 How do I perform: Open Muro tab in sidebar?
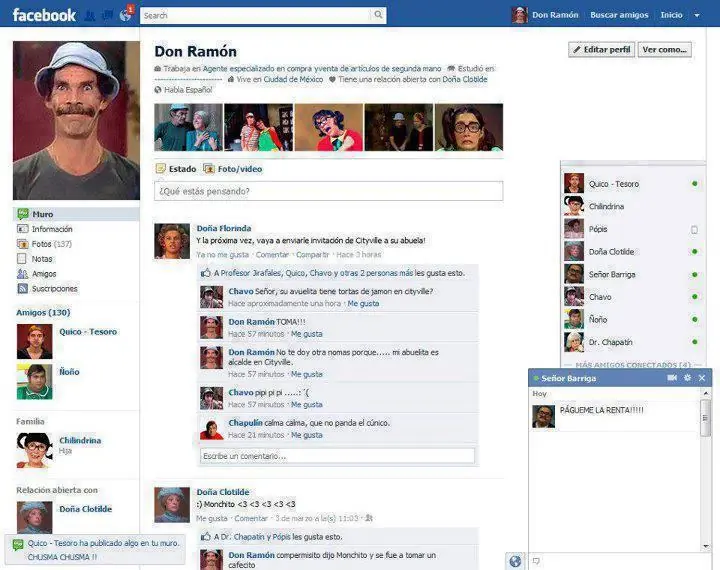[76, 214]
